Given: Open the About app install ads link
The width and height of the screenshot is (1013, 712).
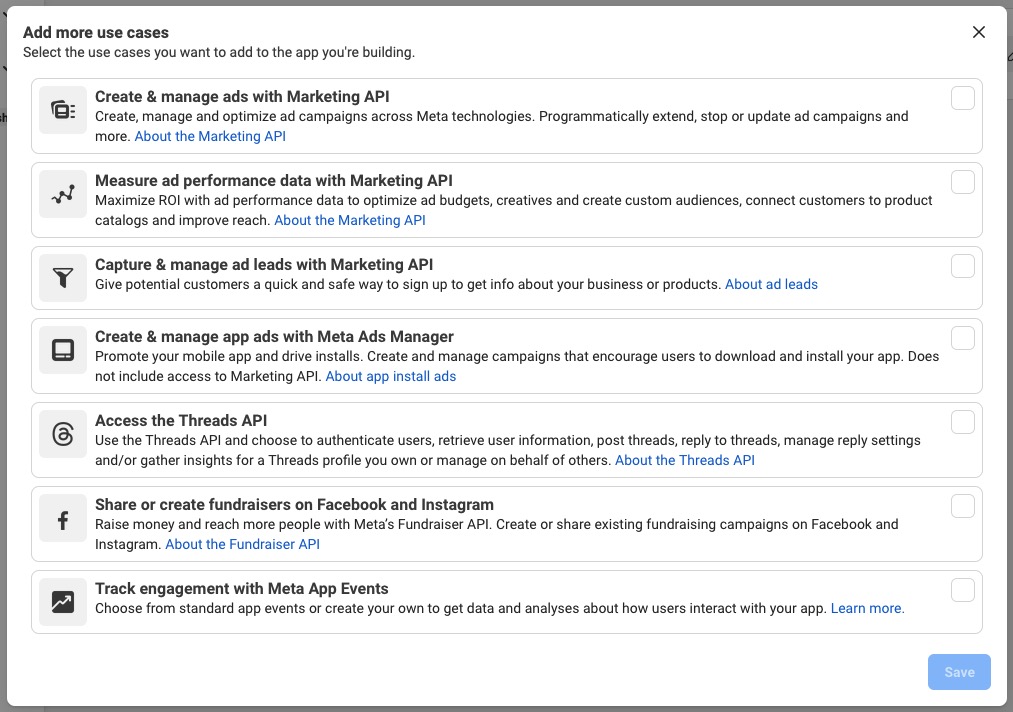Looking at the screenshot, I should click(390, 376).
